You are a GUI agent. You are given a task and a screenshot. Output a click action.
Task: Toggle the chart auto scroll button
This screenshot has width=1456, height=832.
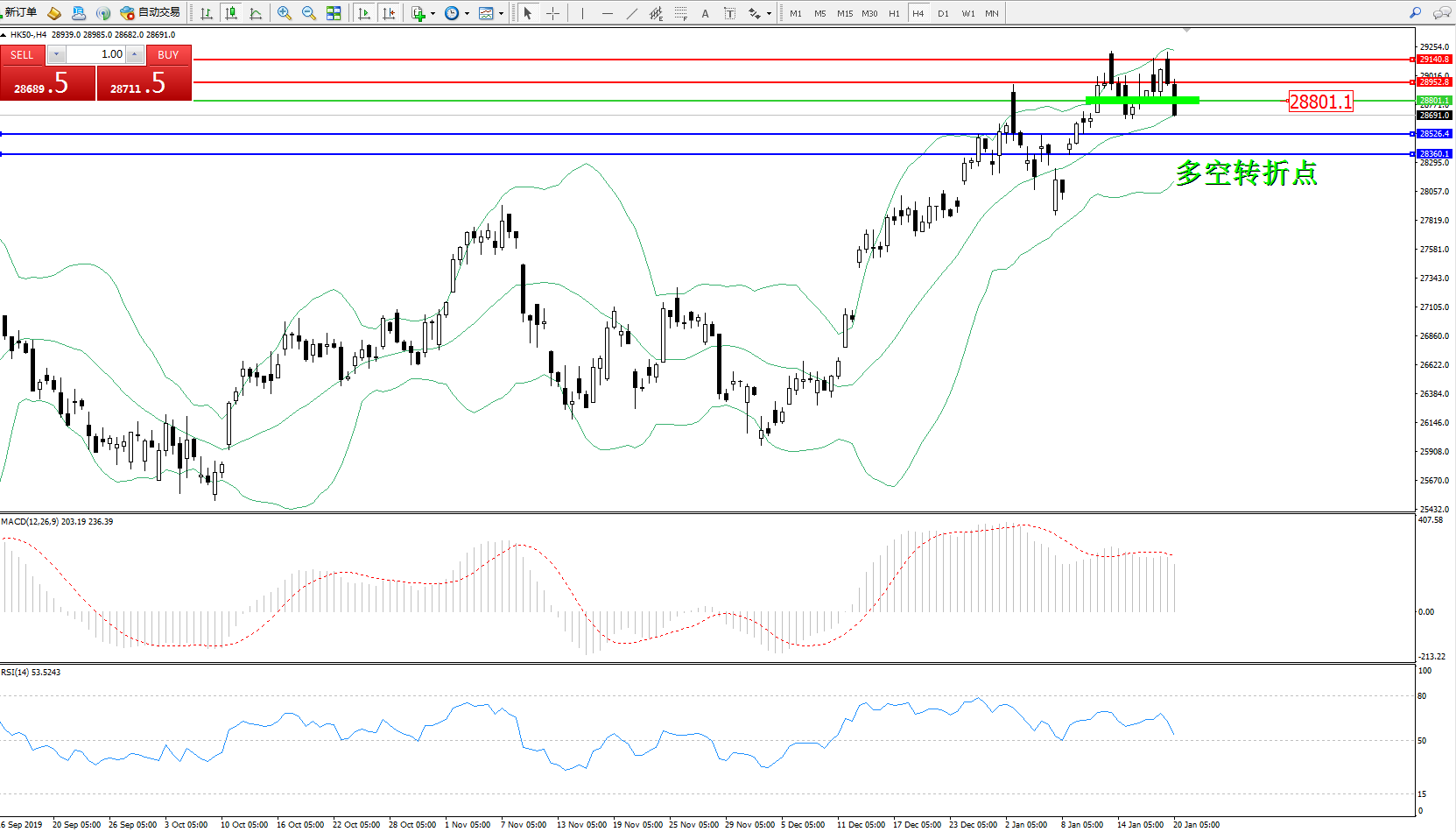tap(364, 13)
